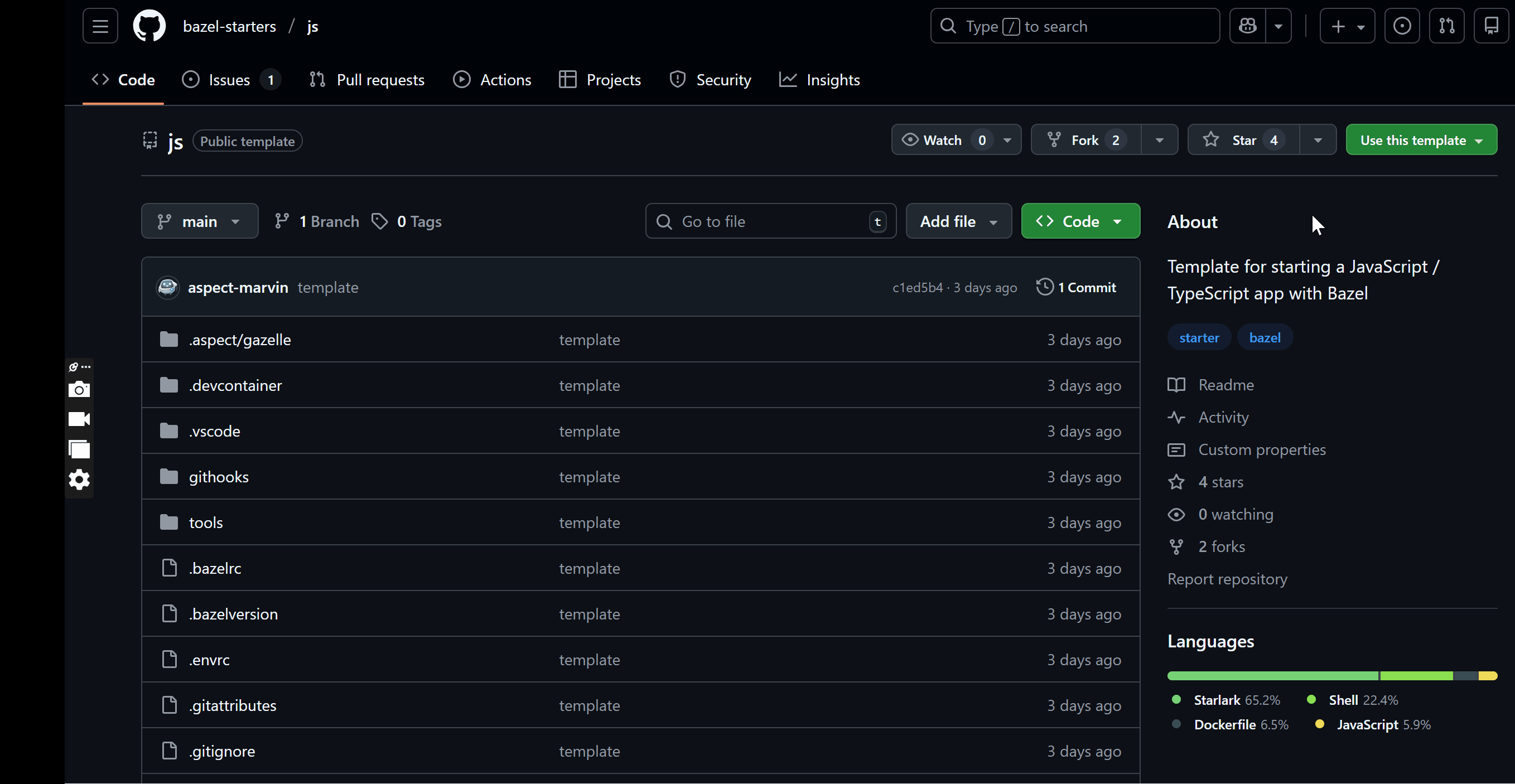Click the file icon beside .gitignore

pos(170,751)
